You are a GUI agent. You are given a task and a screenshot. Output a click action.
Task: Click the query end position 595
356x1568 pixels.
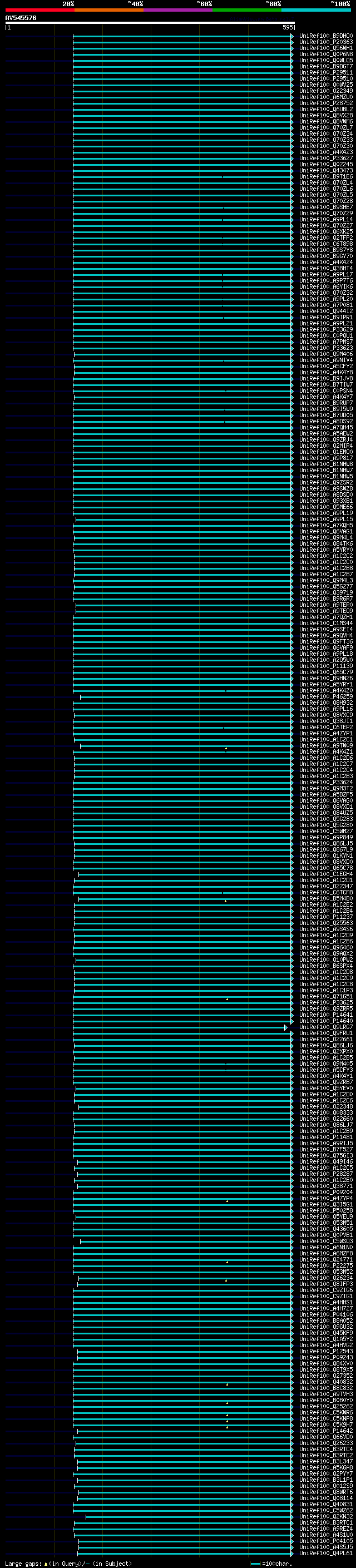(x=288, y=27)
